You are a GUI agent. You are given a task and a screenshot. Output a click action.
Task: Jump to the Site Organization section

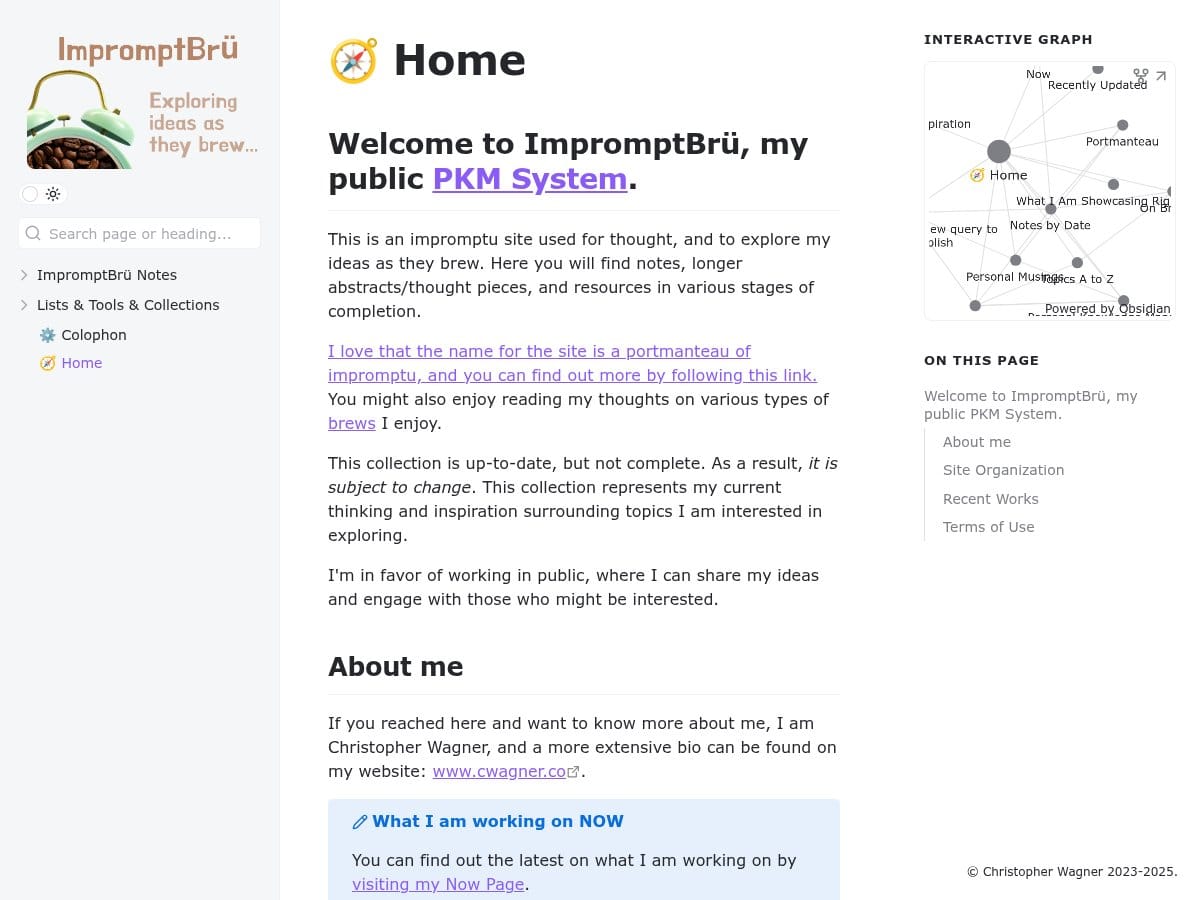[x=1003, y=470]
